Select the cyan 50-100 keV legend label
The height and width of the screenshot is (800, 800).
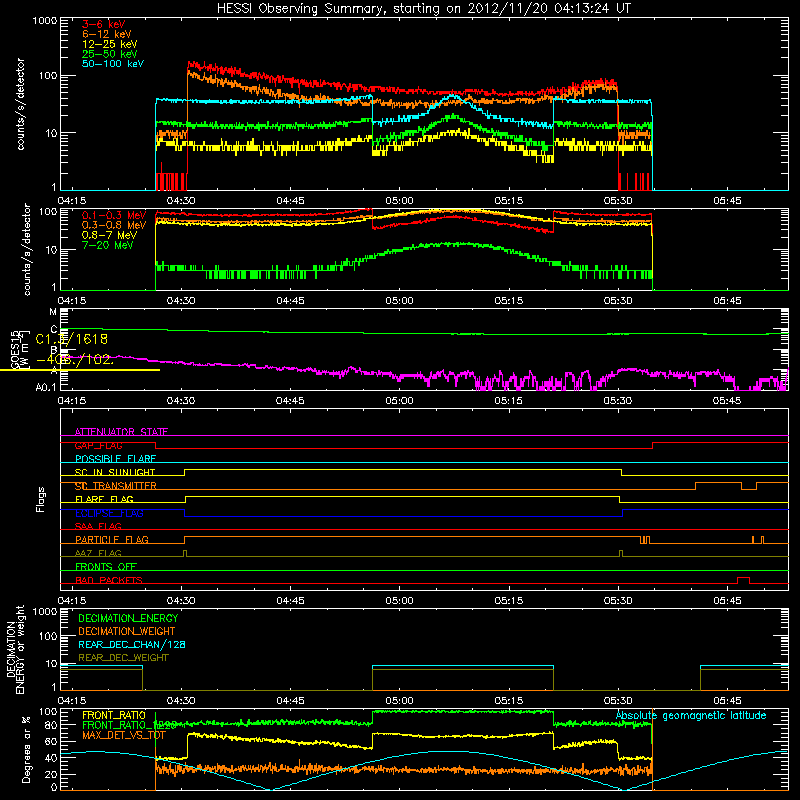click(113, 64)
